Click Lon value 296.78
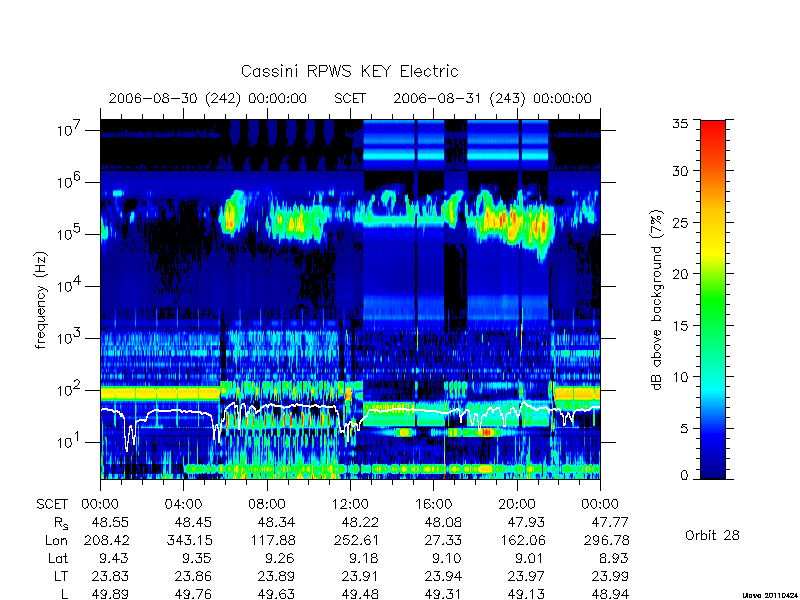800x600 pixels. coord(606,540)
